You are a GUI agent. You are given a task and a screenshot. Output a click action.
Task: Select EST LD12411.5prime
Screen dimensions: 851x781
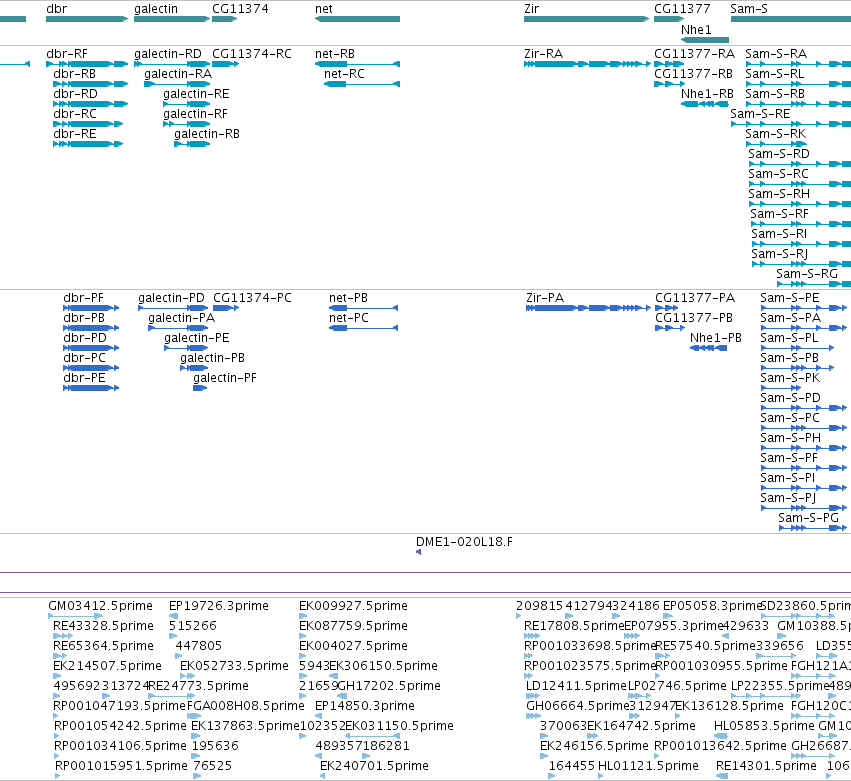[533, 696]
